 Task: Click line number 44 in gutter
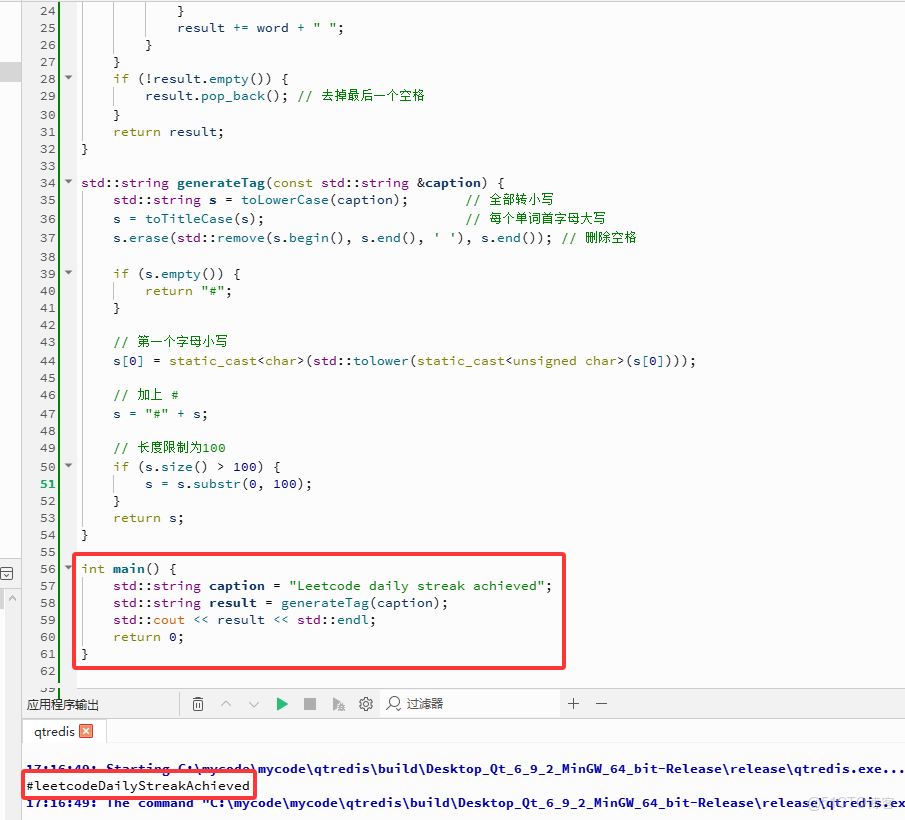click(x=48, y=361)
